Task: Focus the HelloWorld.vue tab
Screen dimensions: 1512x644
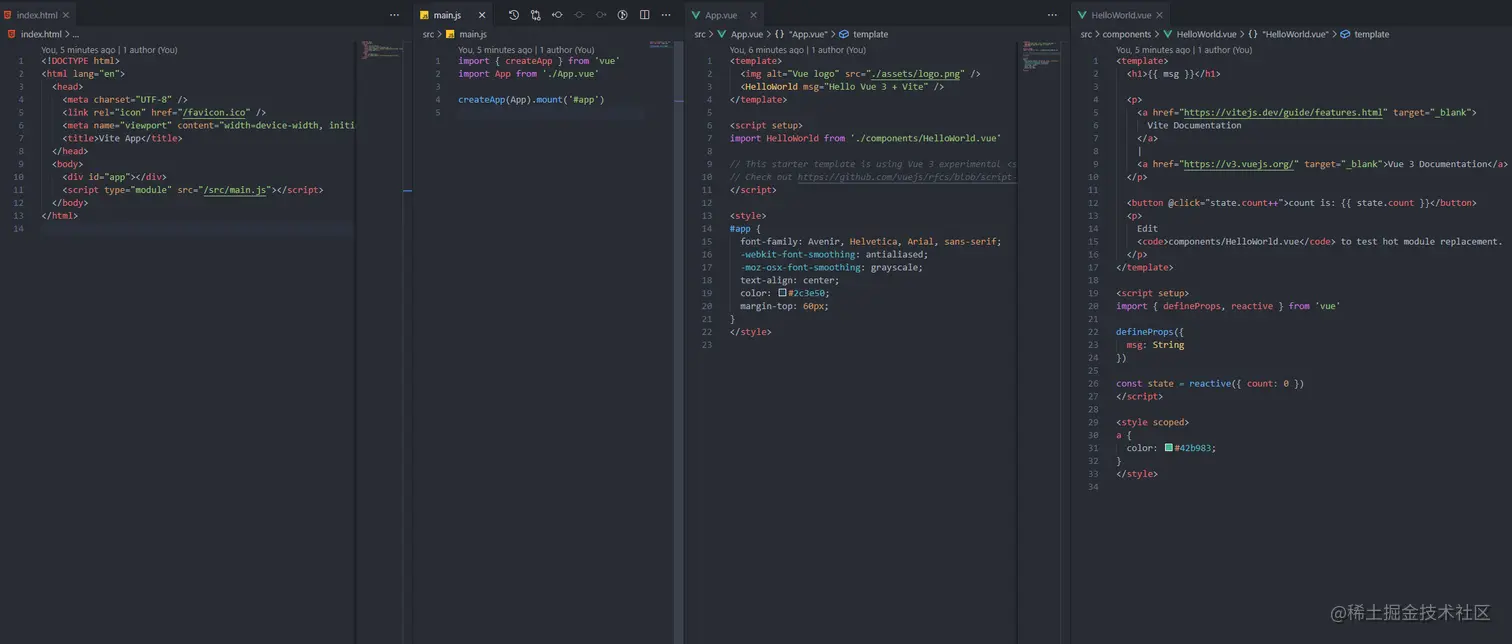Action: [x=1122, y=15]
